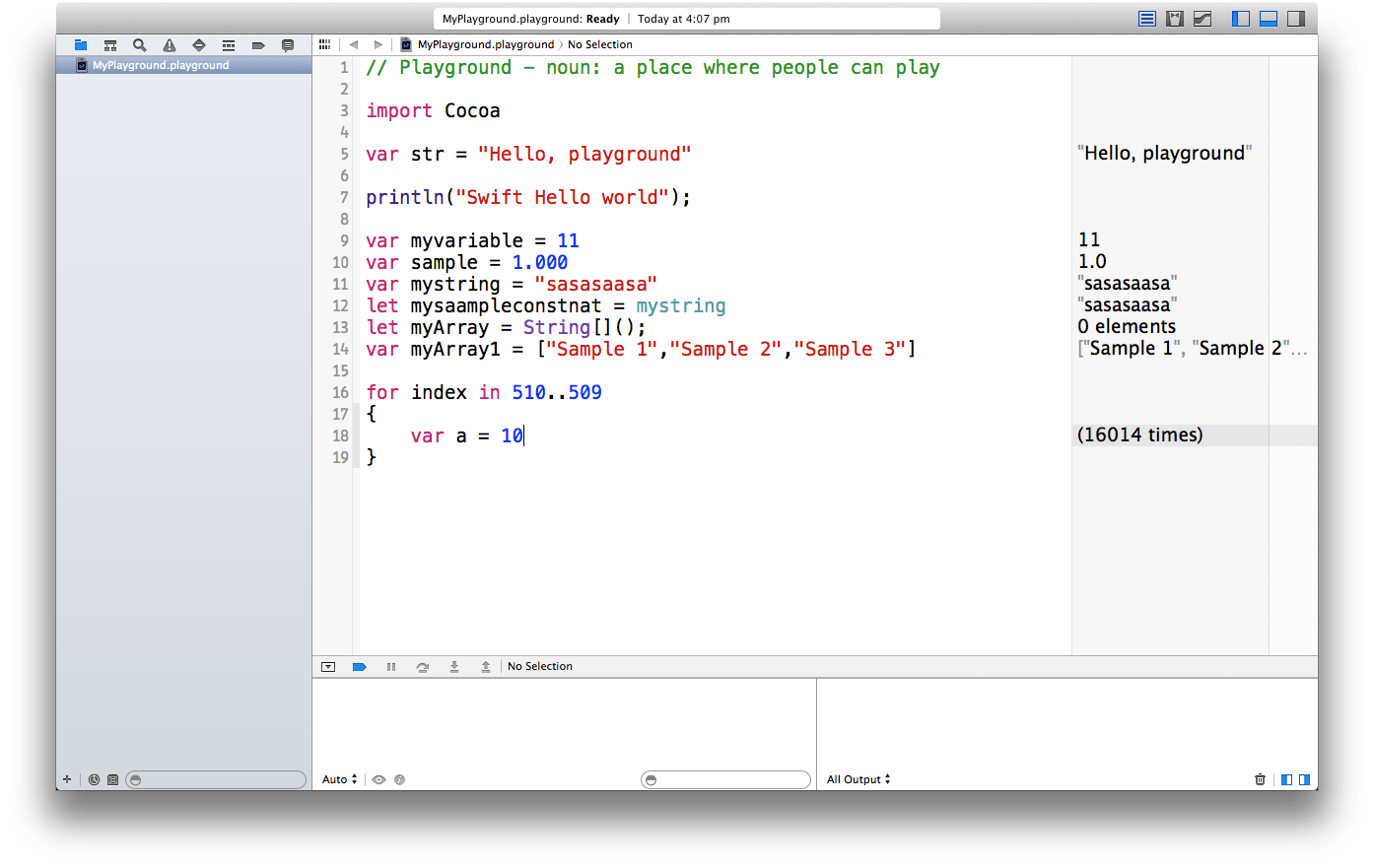Click the Step Over button in debug bar
1374x868 pixels.
(x=423, y=667)
